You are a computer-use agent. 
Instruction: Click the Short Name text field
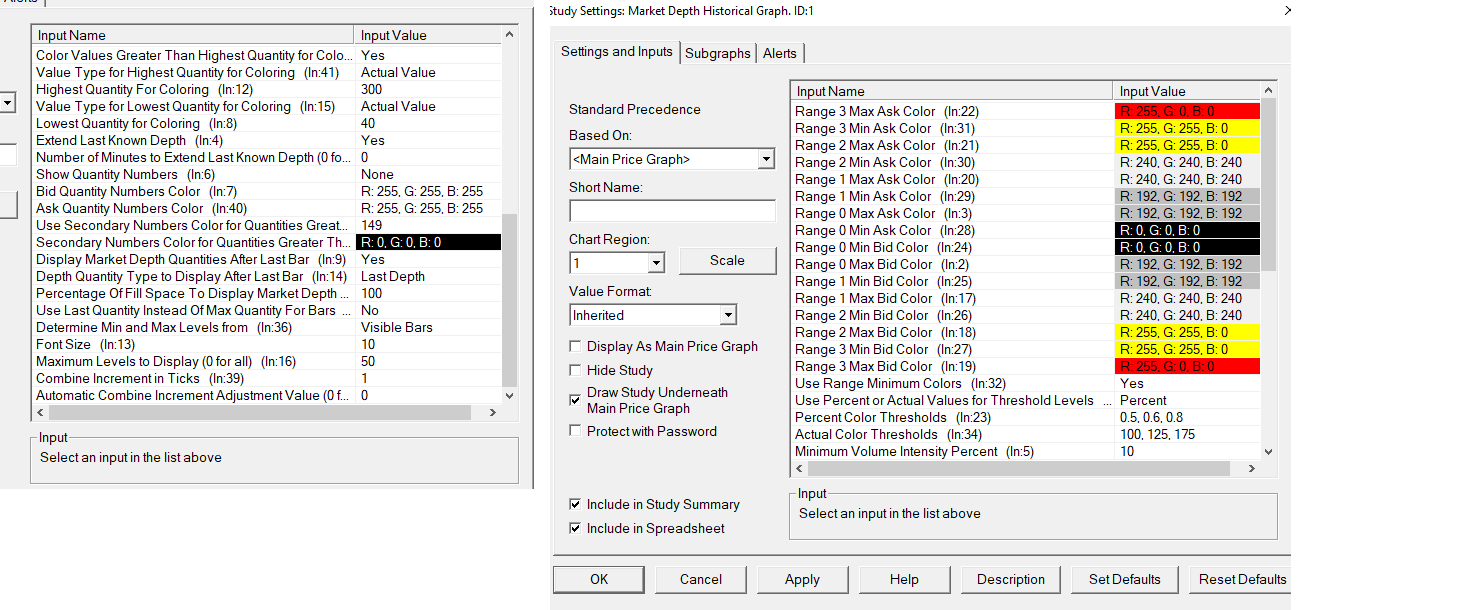(672, 211)
